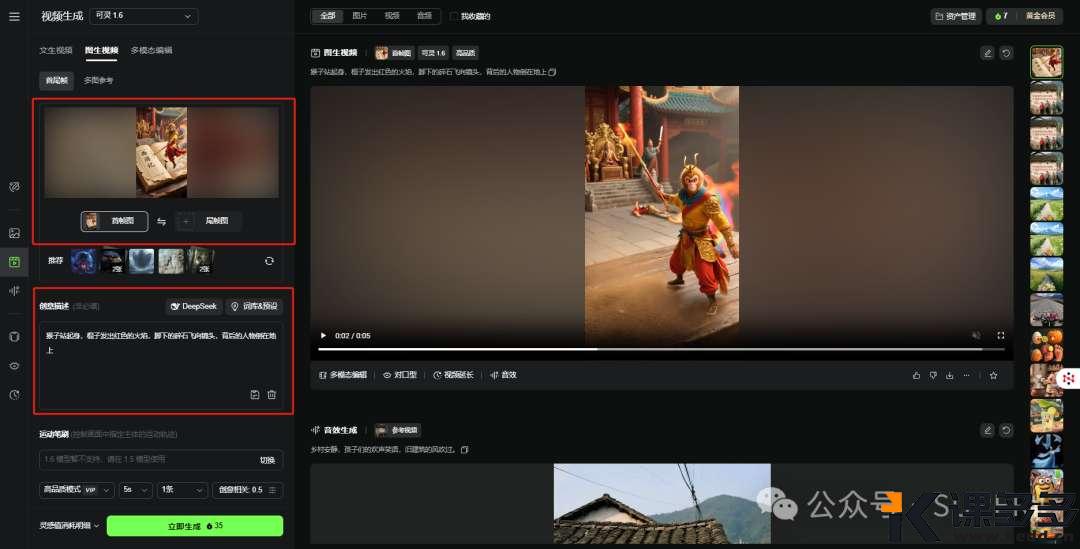
Task: Swap first and last frame images
Action: [162, 222]
